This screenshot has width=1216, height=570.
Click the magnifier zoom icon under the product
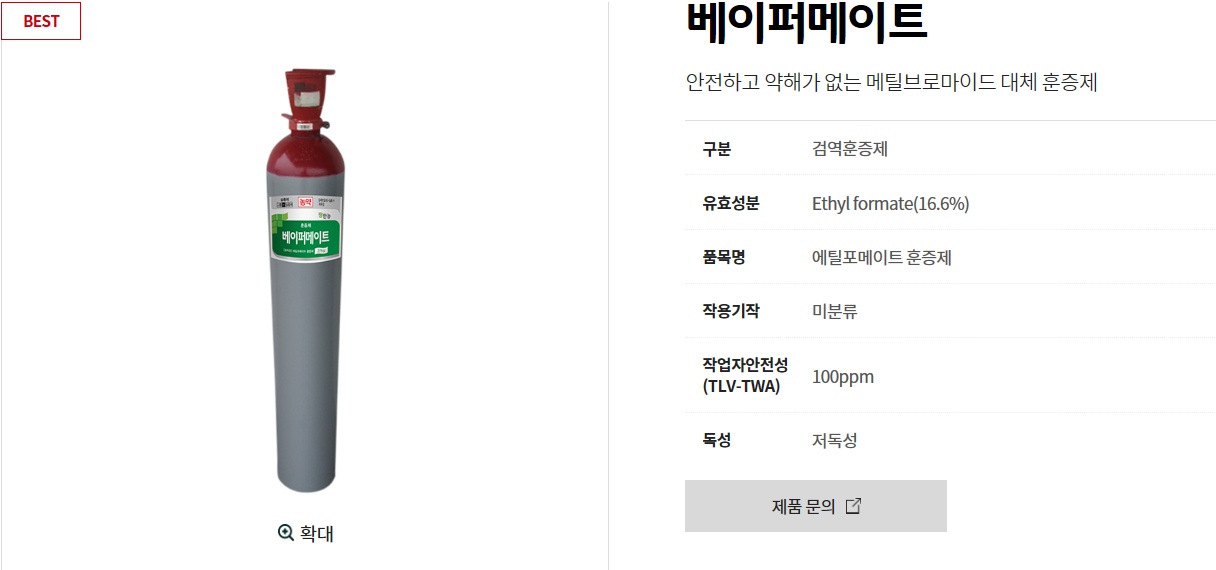tap(286, 533)
